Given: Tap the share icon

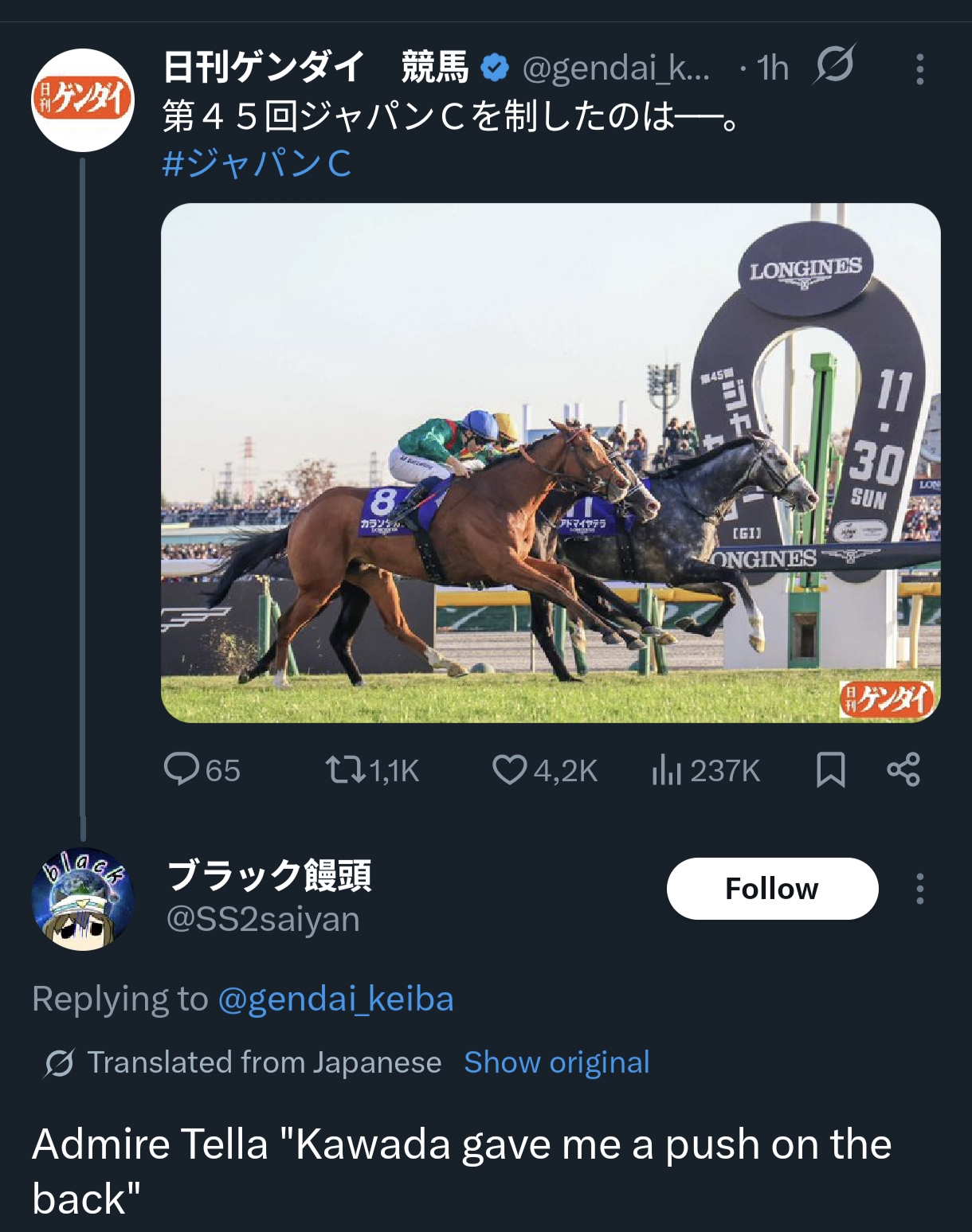Looking at the screenshot, I should click(x=903, y=769).
